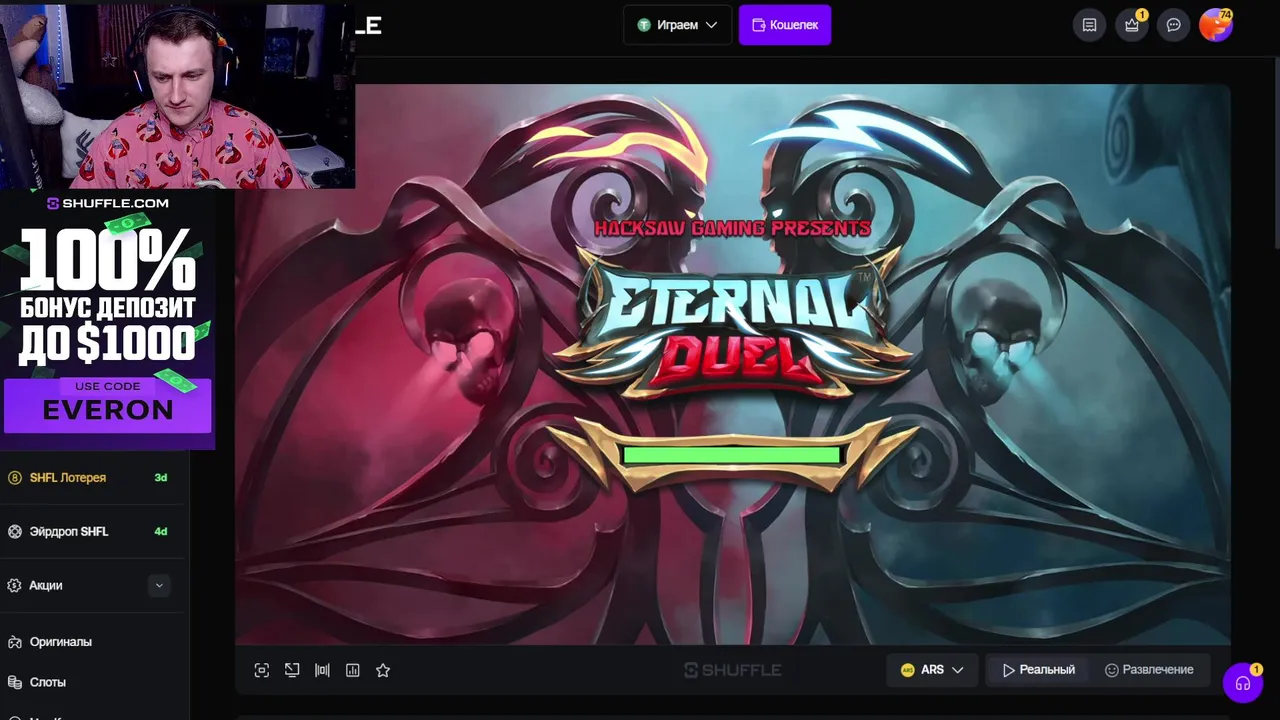Screen dimensions: 1280x720
Task: Click the Акции badge icon
Action: pyautogui.click(x=15, y=586)
